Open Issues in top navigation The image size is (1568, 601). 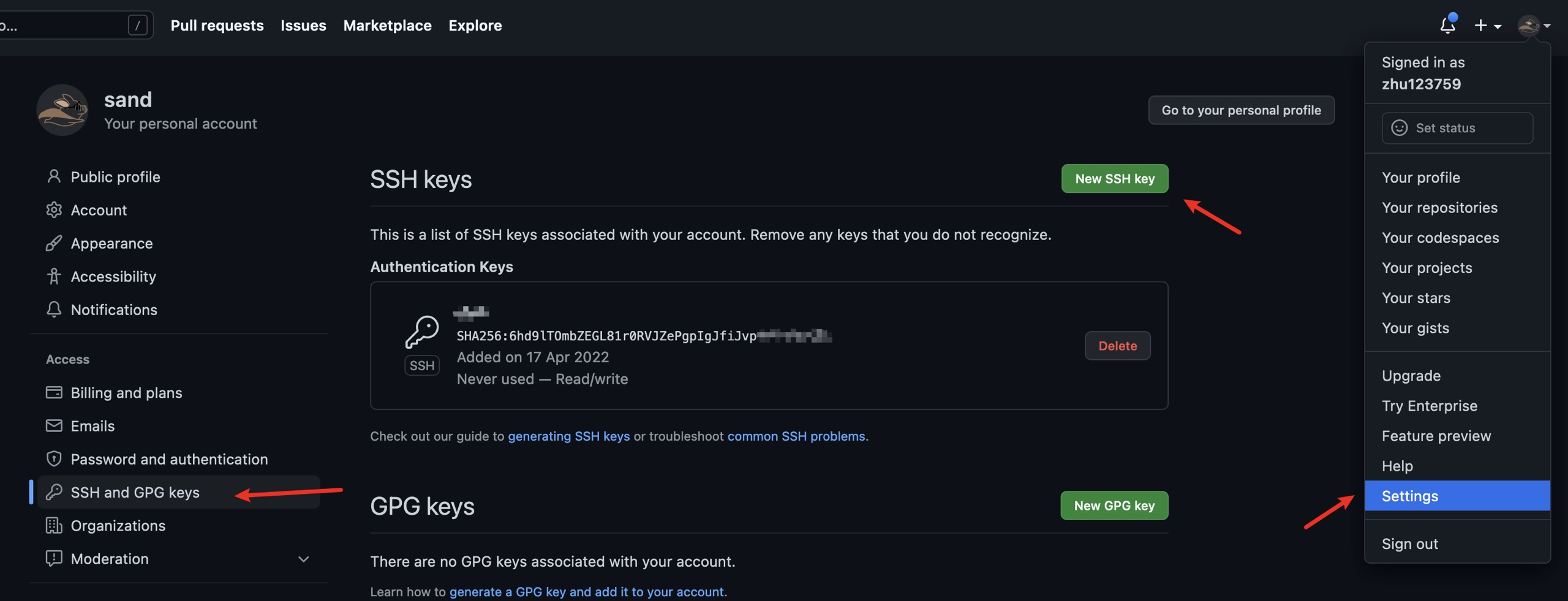(303, 25)
